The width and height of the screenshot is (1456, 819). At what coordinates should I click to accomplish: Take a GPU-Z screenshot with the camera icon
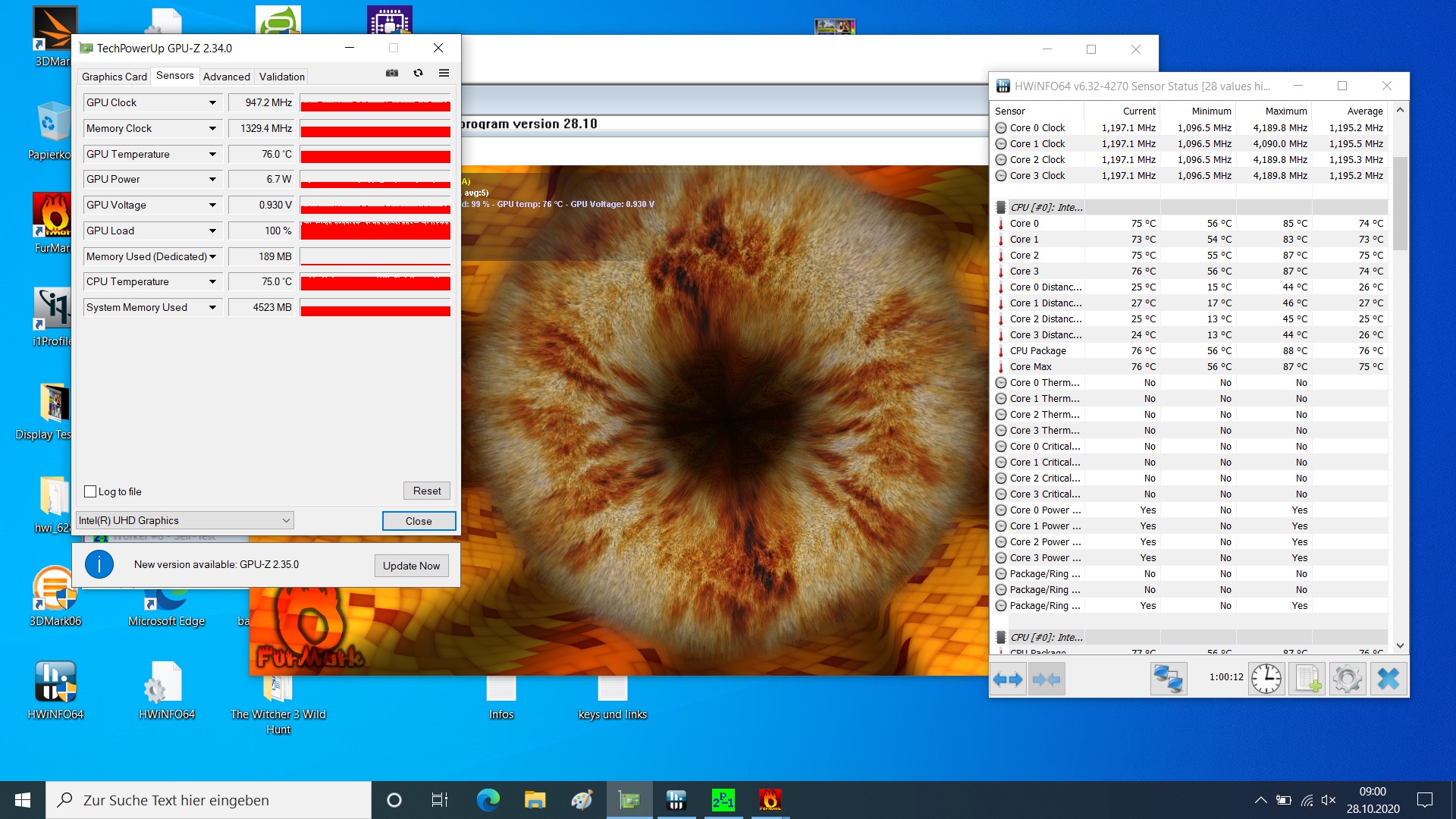tap(392, 74)
